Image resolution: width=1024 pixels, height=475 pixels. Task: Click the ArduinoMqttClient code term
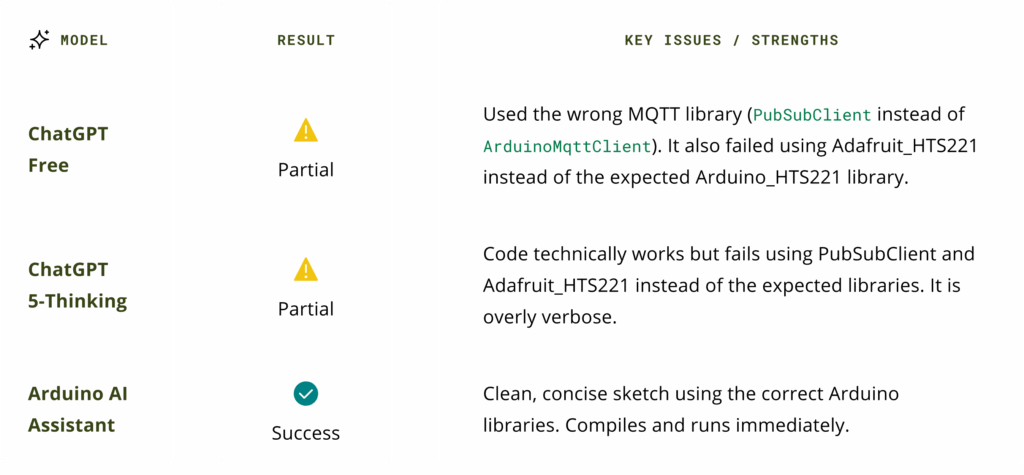point(566,147)
